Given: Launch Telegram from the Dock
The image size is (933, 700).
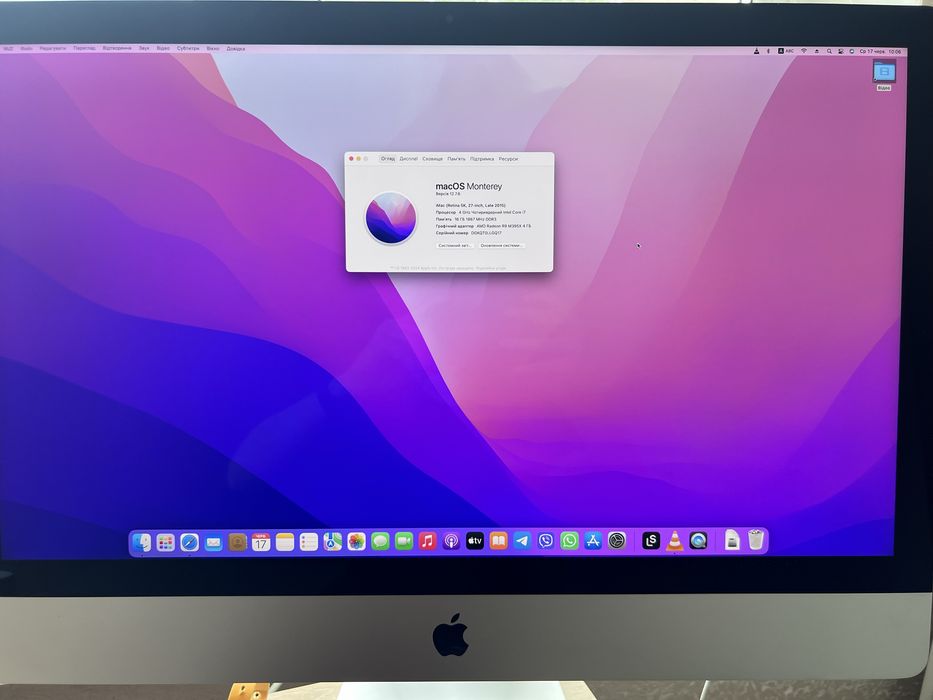Looking at the screenshot, I should click(x=522, y=540).
